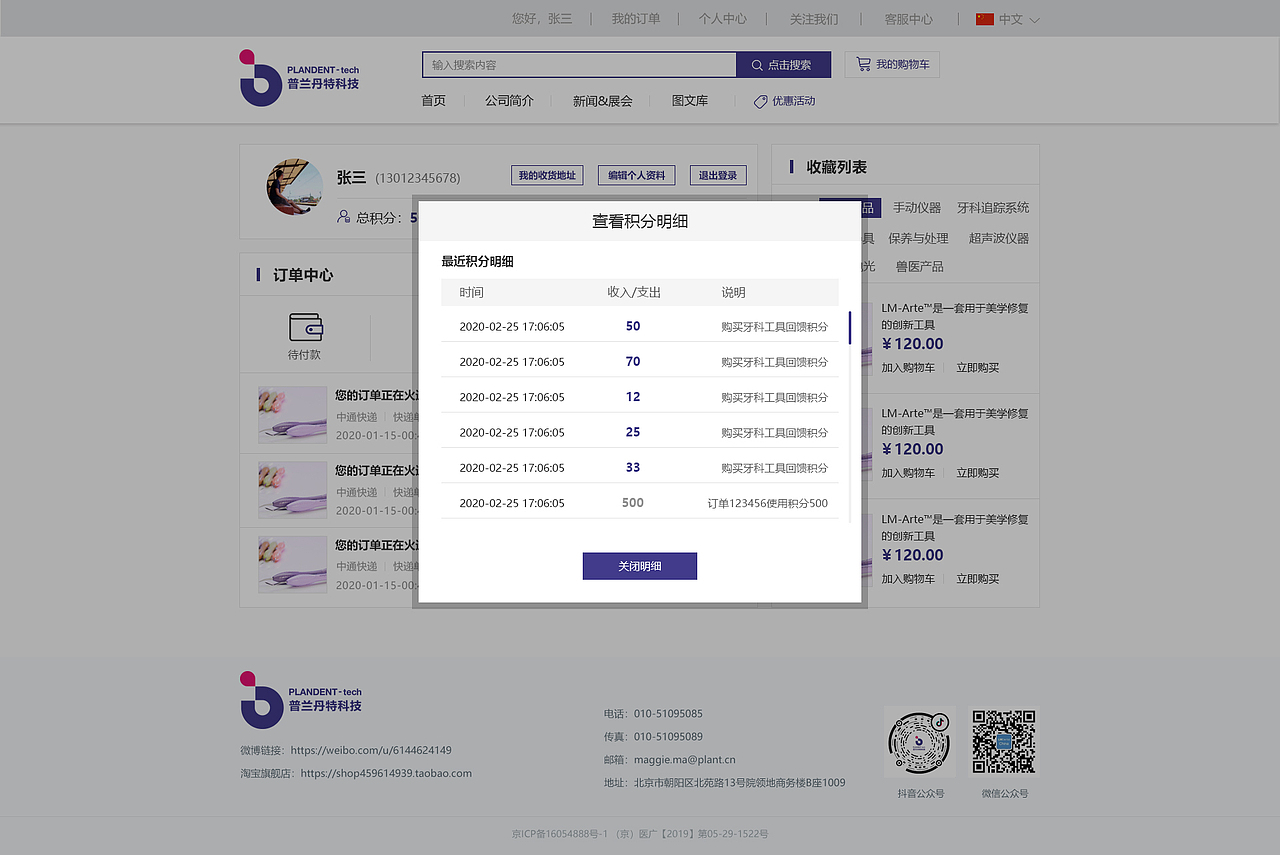Viewport: 1280px width, 855px height.
Task: Click the 普兰丹特科技 Plandent logo
Action: coord(298,78)
